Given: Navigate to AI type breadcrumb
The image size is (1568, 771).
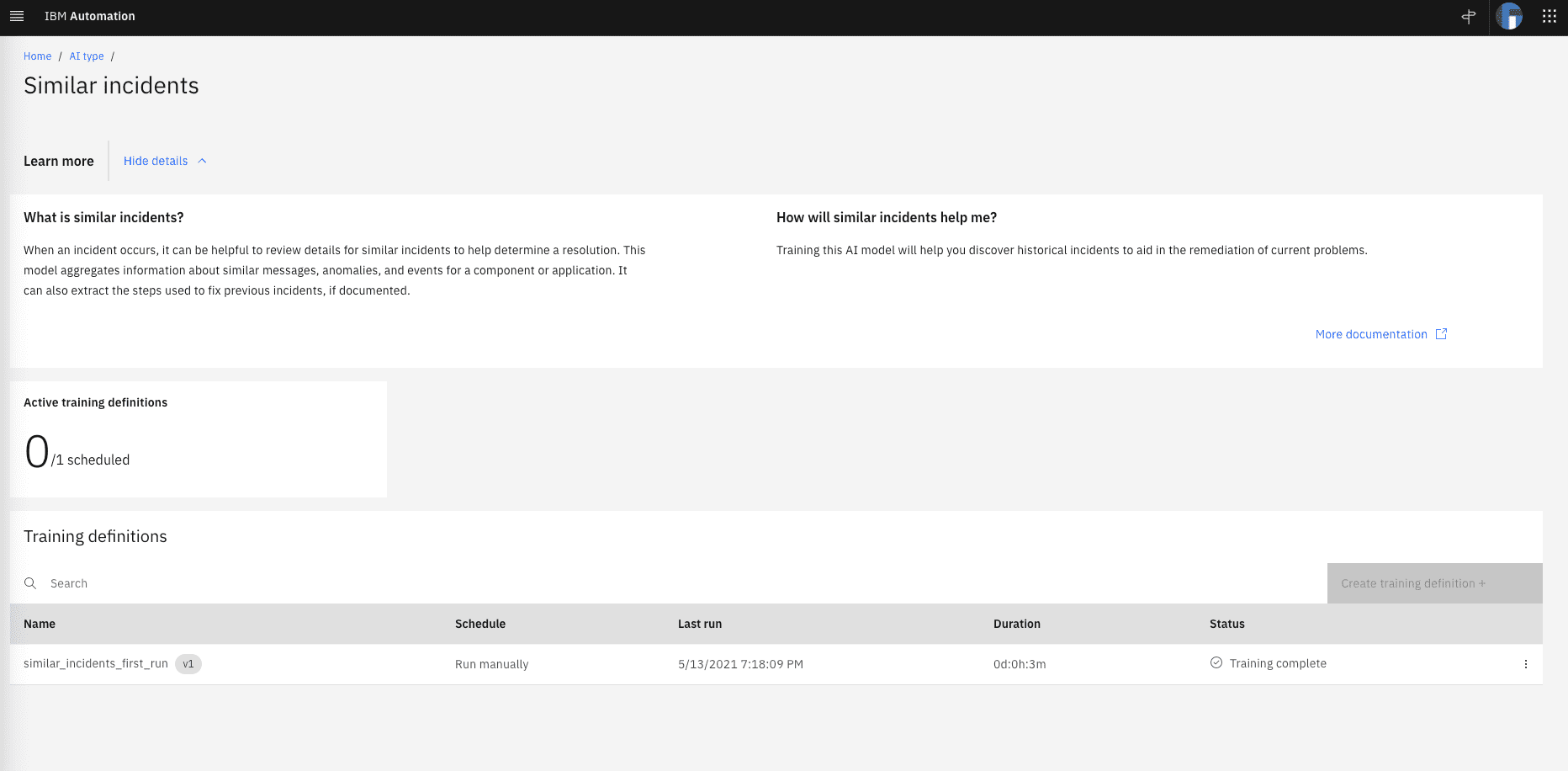Looking at the screenshot, I should (x=87, y=56).
